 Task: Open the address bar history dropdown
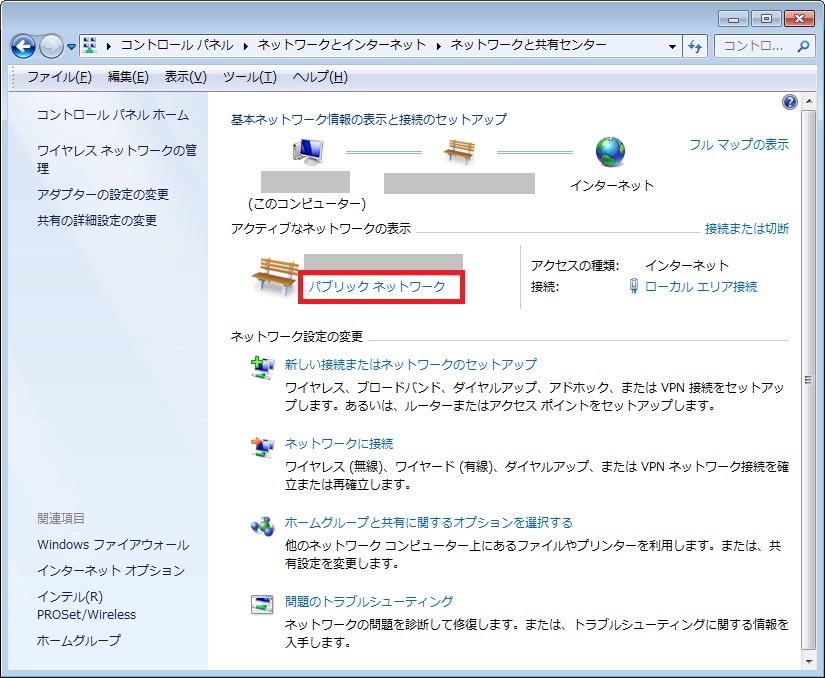pyautogui.click(x=672, y=46)
